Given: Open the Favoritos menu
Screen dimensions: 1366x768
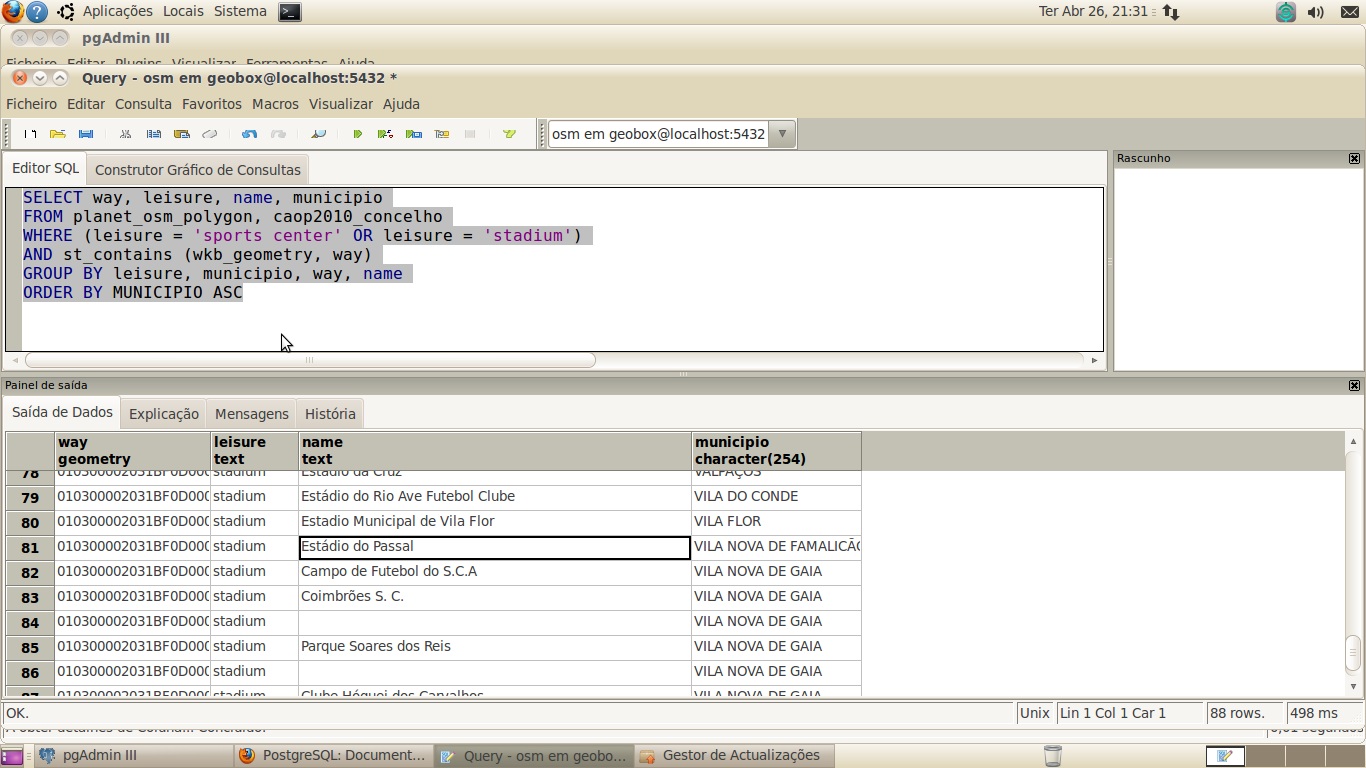Looking at the screenshot, I should tap(212, 104).
